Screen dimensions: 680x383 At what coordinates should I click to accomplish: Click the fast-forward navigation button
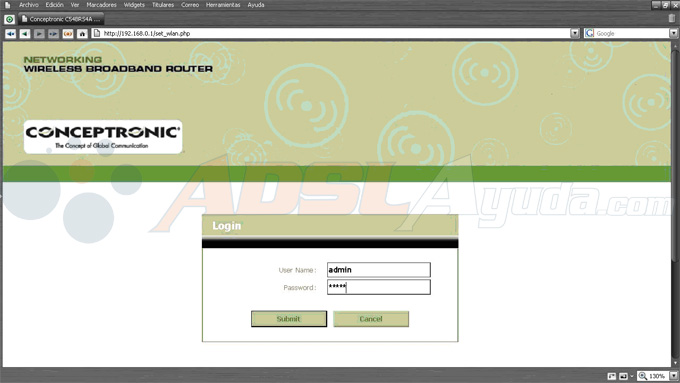[53, 33]
